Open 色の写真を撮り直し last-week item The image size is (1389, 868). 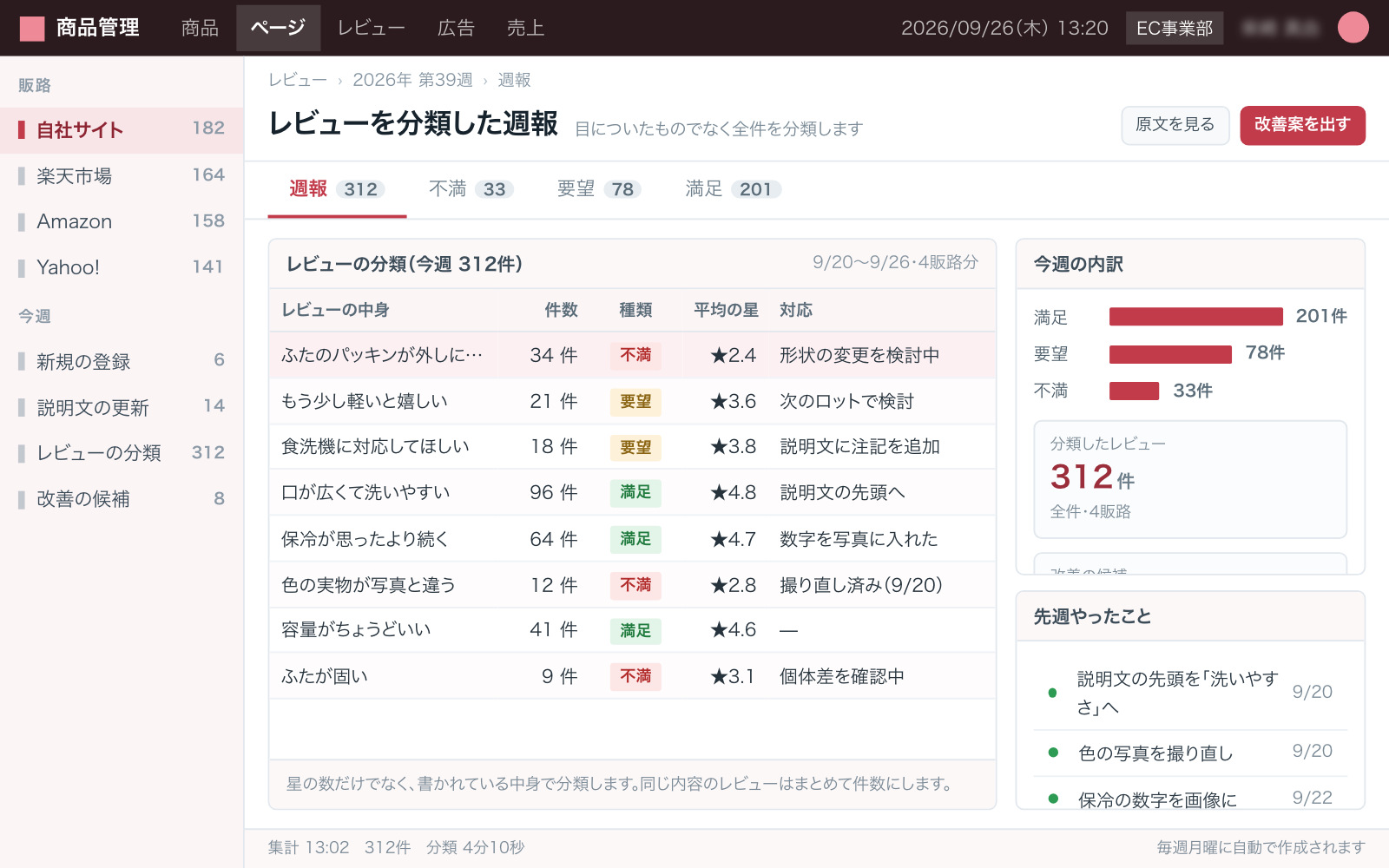click(1190, 753)
